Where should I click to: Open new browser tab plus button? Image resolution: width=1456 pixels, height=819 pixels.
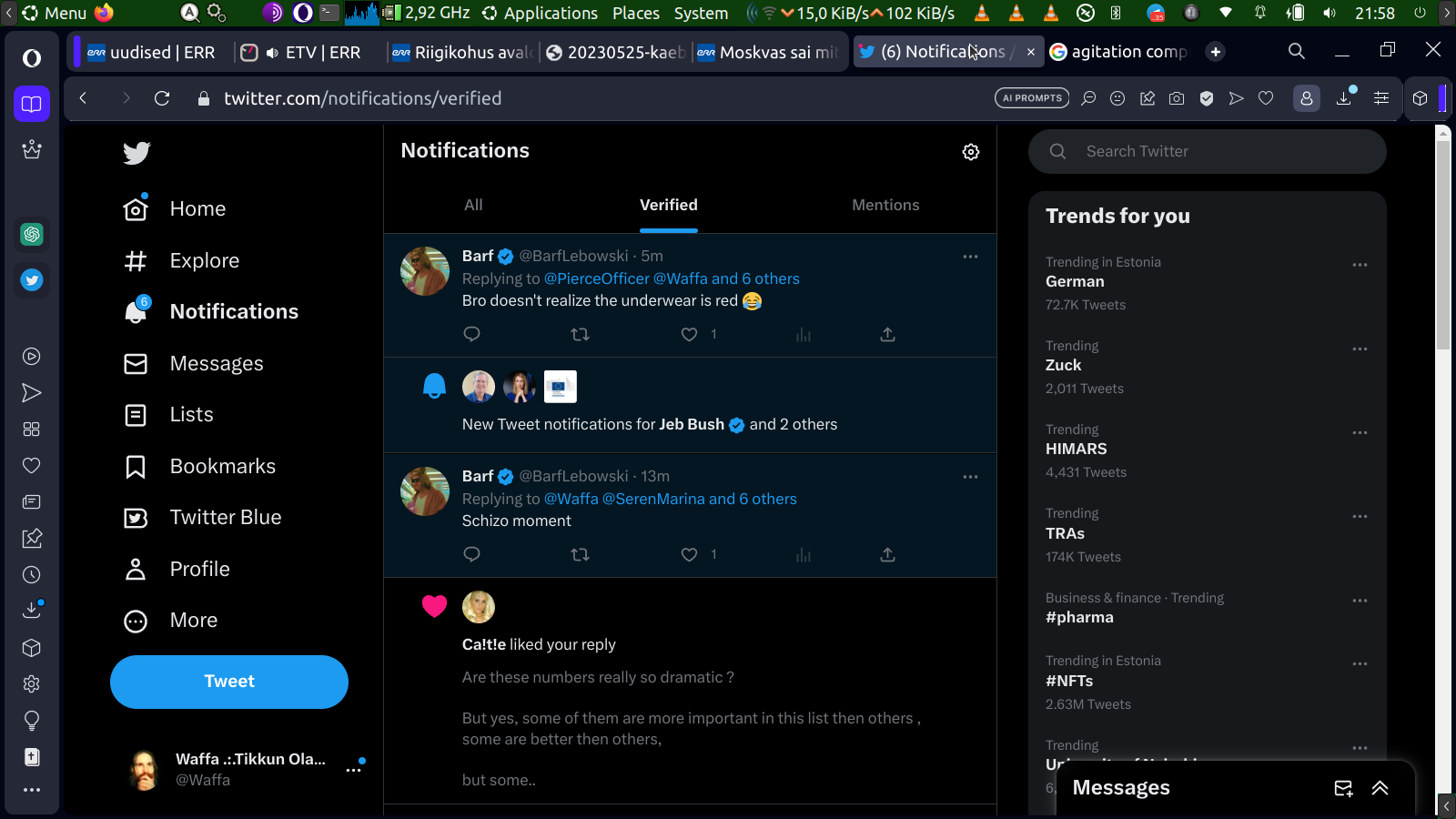coord(1216,52)
